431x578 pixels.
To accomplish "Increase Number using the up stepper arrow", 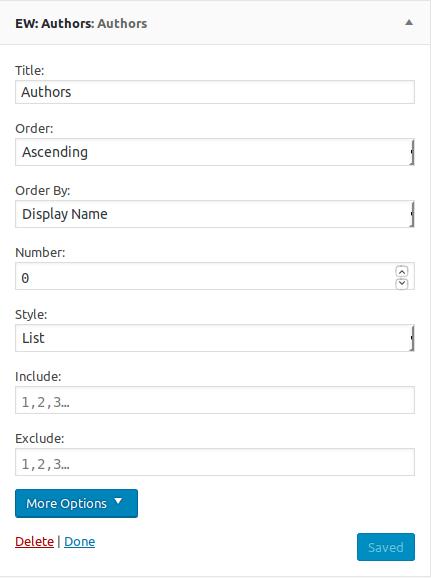I will point(402,272).
